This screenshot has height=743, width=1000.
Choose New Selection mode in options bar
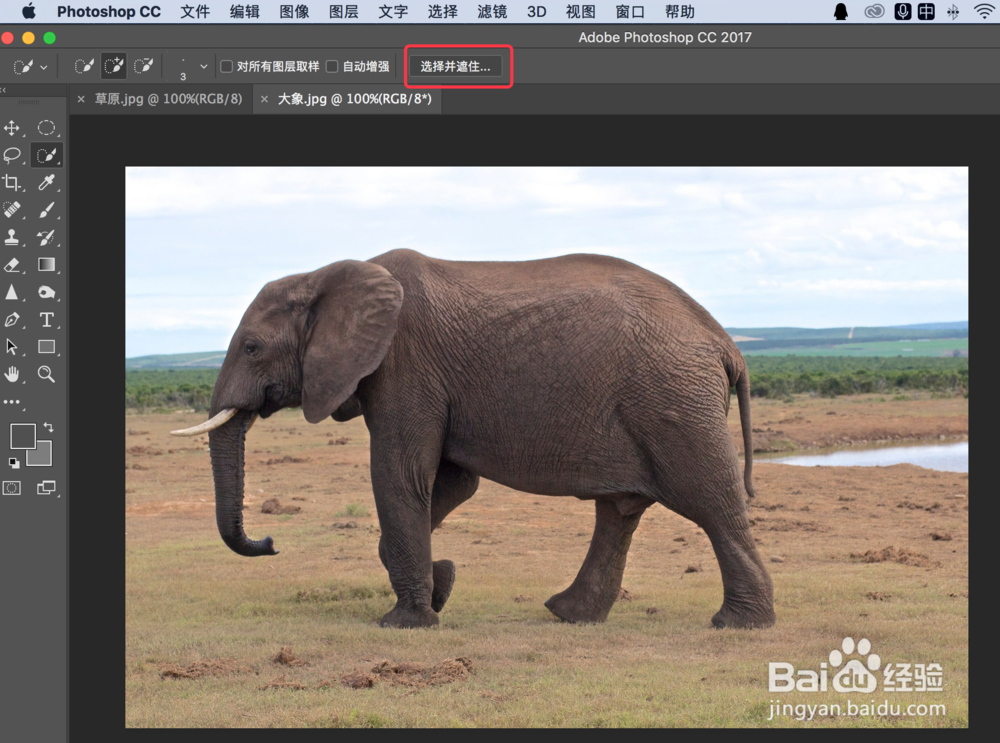click(x=84, y=66)
